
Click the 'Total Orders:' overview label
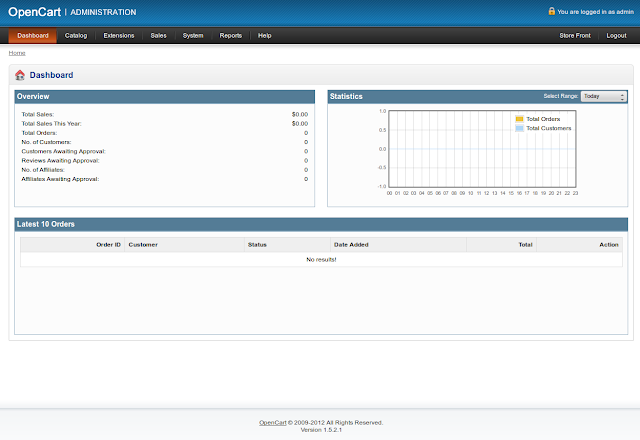39,133
